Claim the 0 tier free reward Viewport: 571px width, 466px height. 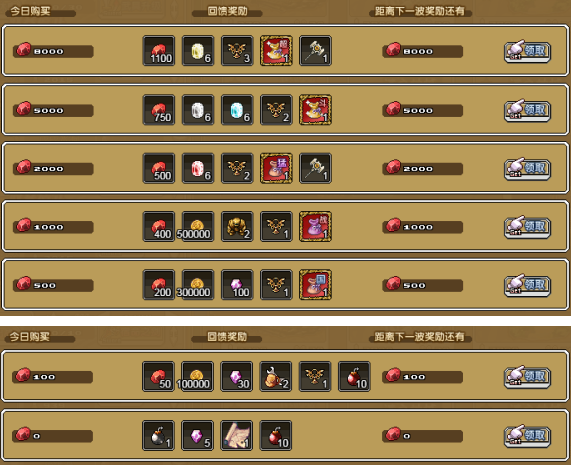coord(527,436)
